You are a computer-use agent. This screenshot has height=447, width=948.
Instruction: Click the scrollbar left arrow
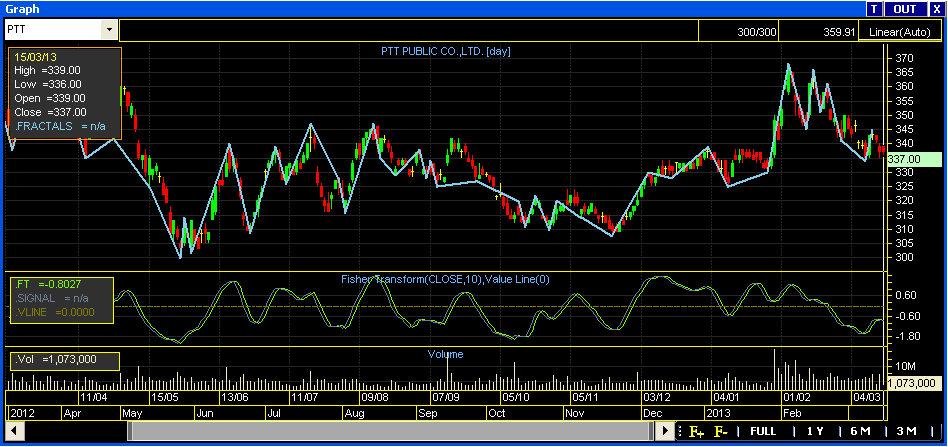(14, 431)
